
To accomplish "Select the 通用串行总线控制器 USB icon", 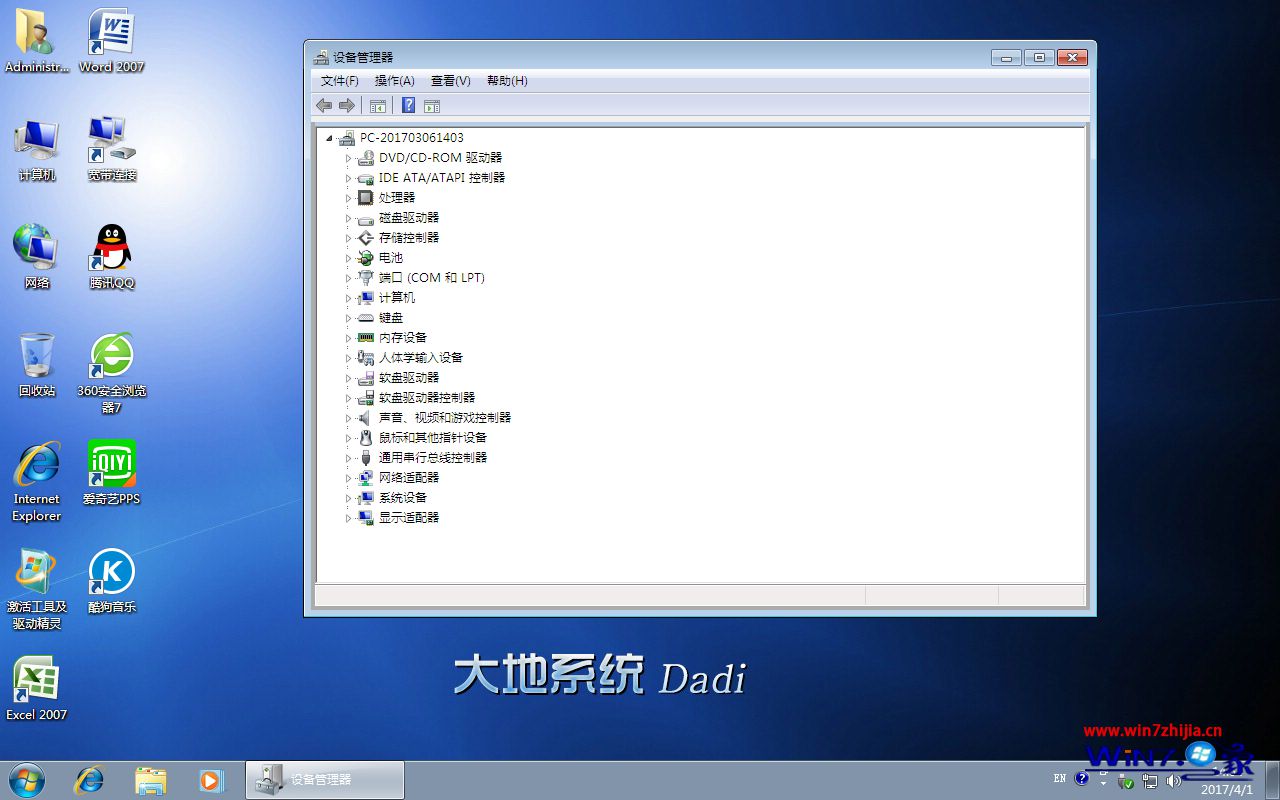I will pyautogui.click(x=366, y=458).
